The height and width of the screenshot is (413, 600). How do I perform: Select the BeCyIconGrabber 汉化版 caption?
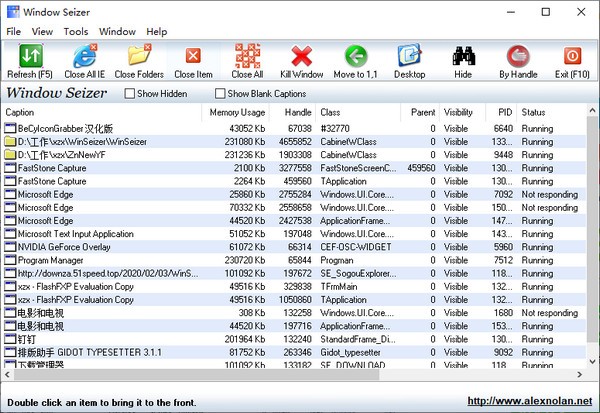(x=65, y=128)
